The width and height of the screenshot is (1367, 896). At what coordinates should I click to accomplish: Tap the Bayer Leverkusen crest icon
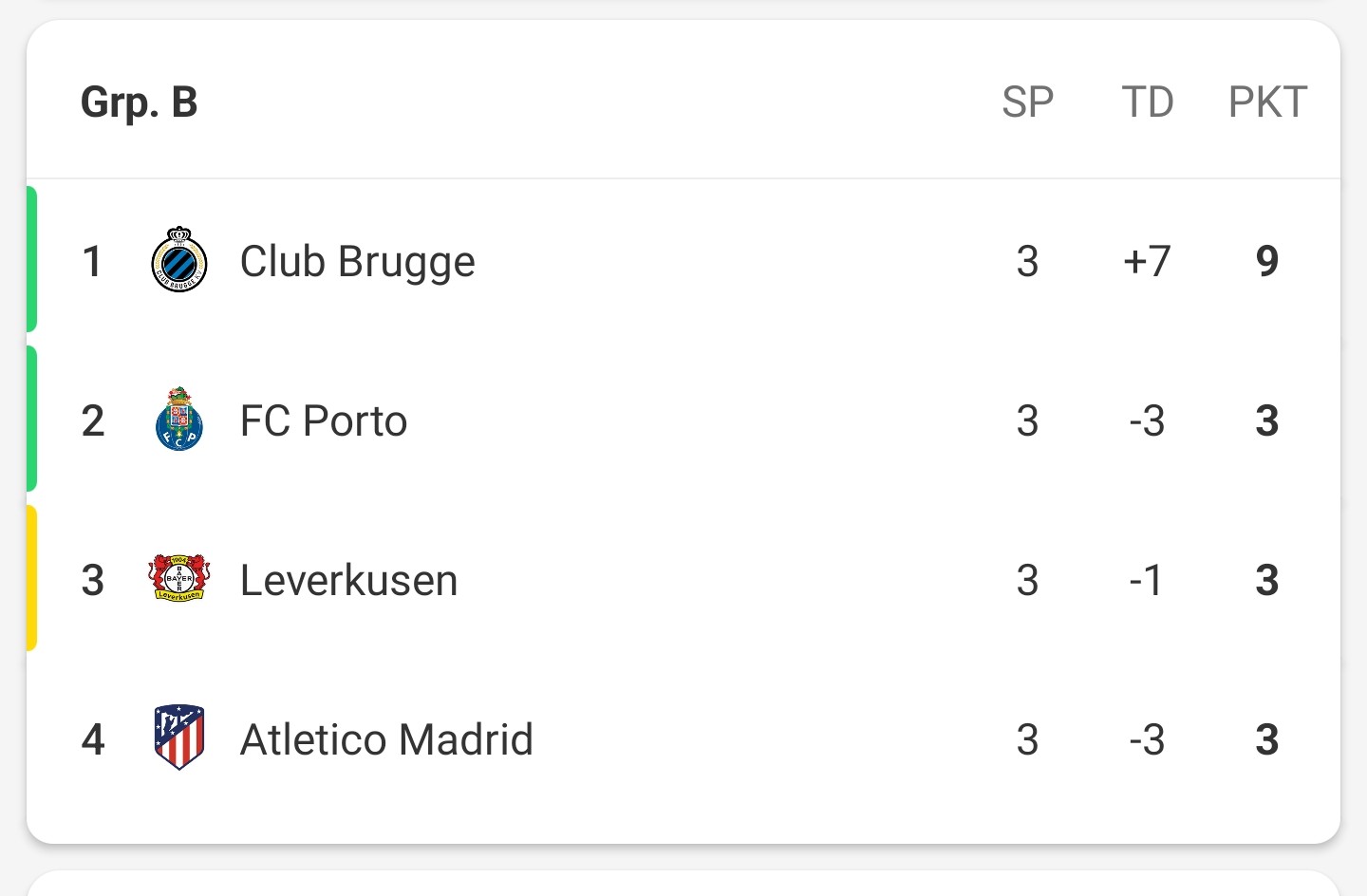[x=179, y=578]
